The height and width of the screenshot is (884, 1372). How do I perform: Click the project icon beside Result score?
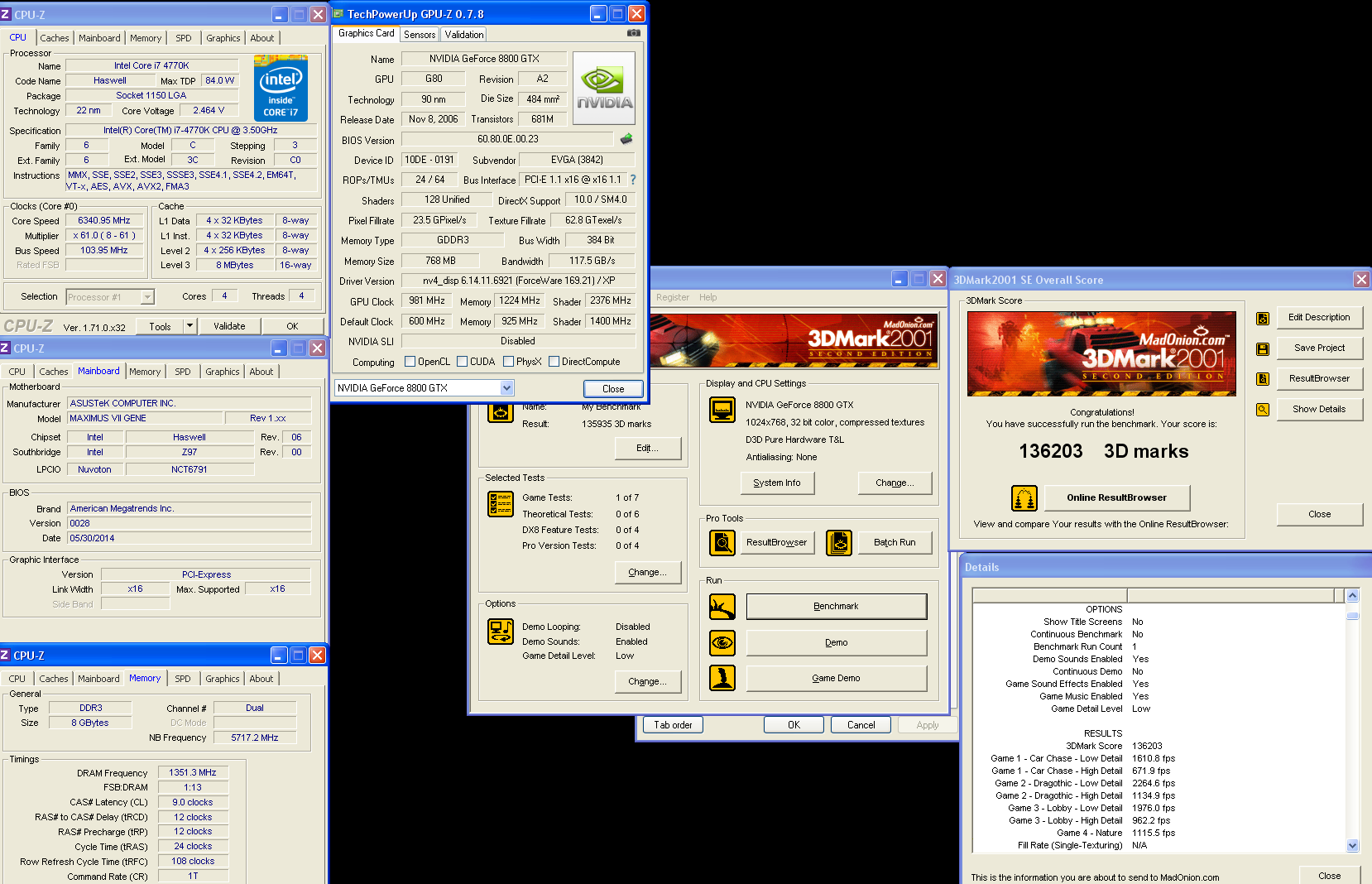tap(501, 412)
